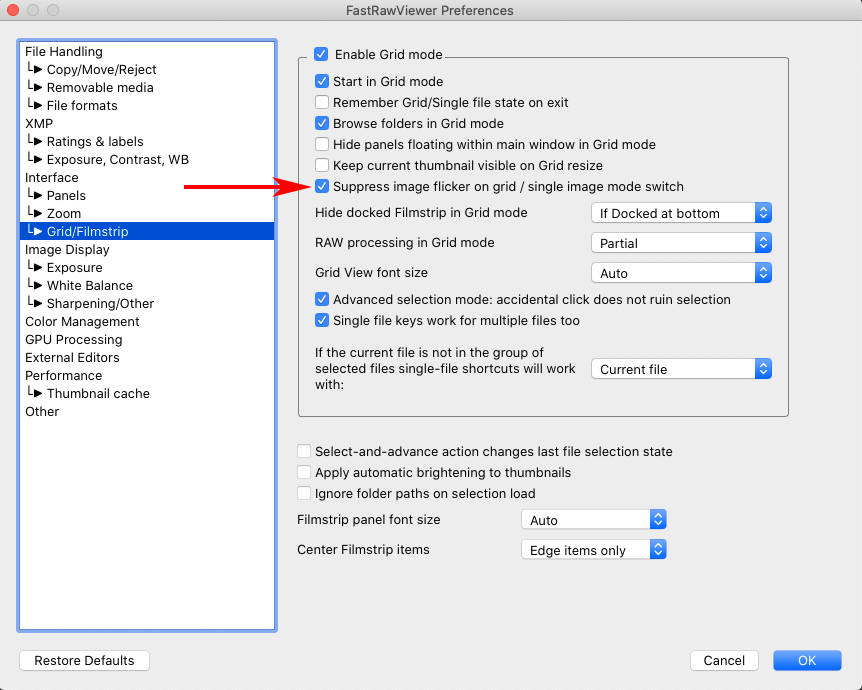Viewport: 862px width, 690px height.
Task: Open the Color Management preferences
Action: click(82, 322)
